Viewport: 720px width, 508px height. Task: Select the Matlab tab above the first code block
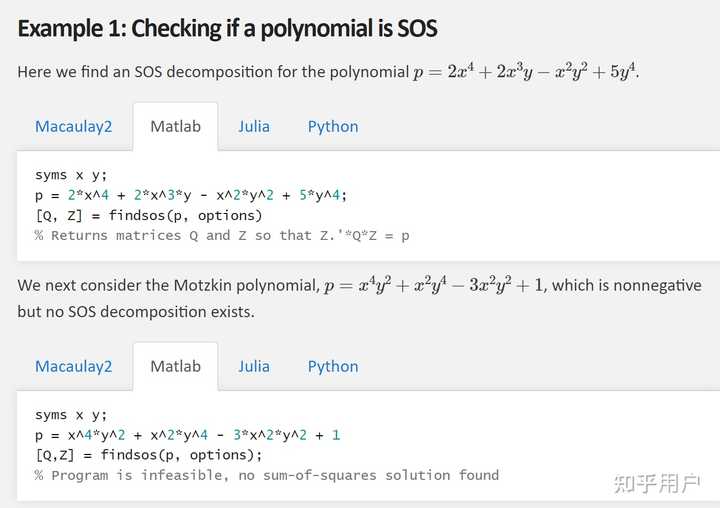pyautogui.click(x=175, y=126)
